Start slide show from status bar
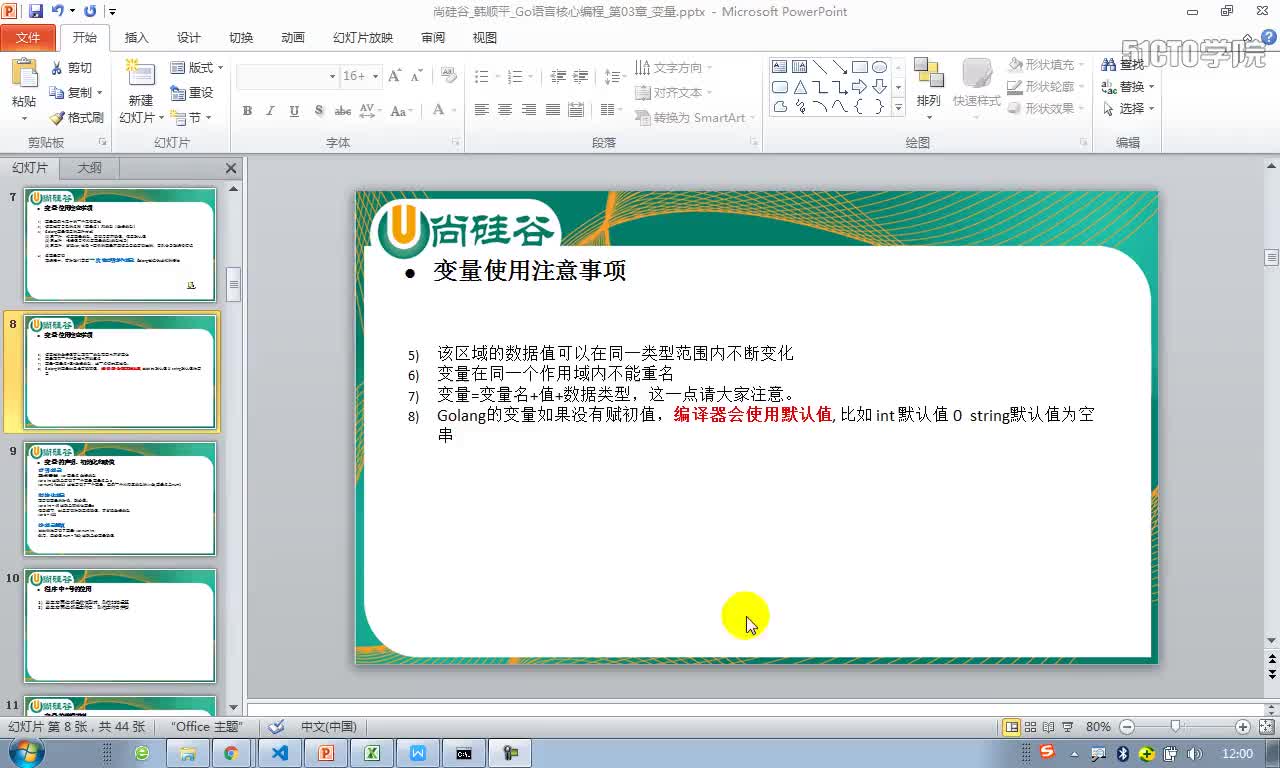 pos(1068,727)
